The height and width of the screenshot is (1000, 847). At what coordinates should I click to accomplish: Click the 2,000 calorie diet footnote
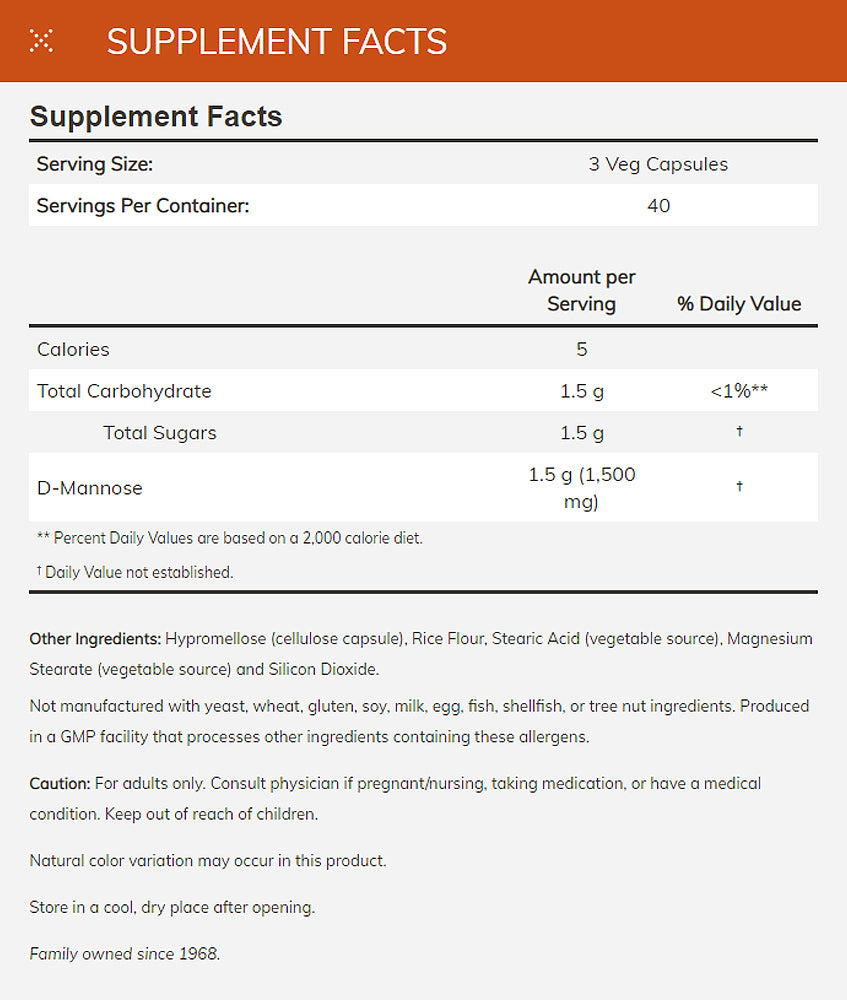click(x=230, y=538)
